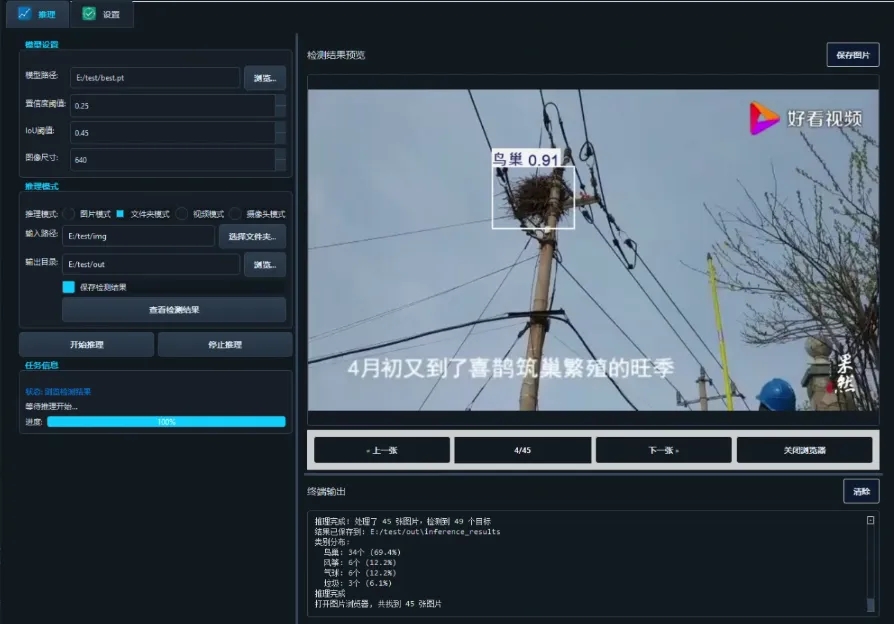This screenshot has width=894, height=624.
Task: Go to the next image with 下一张
Action: [x=664, y=450]
